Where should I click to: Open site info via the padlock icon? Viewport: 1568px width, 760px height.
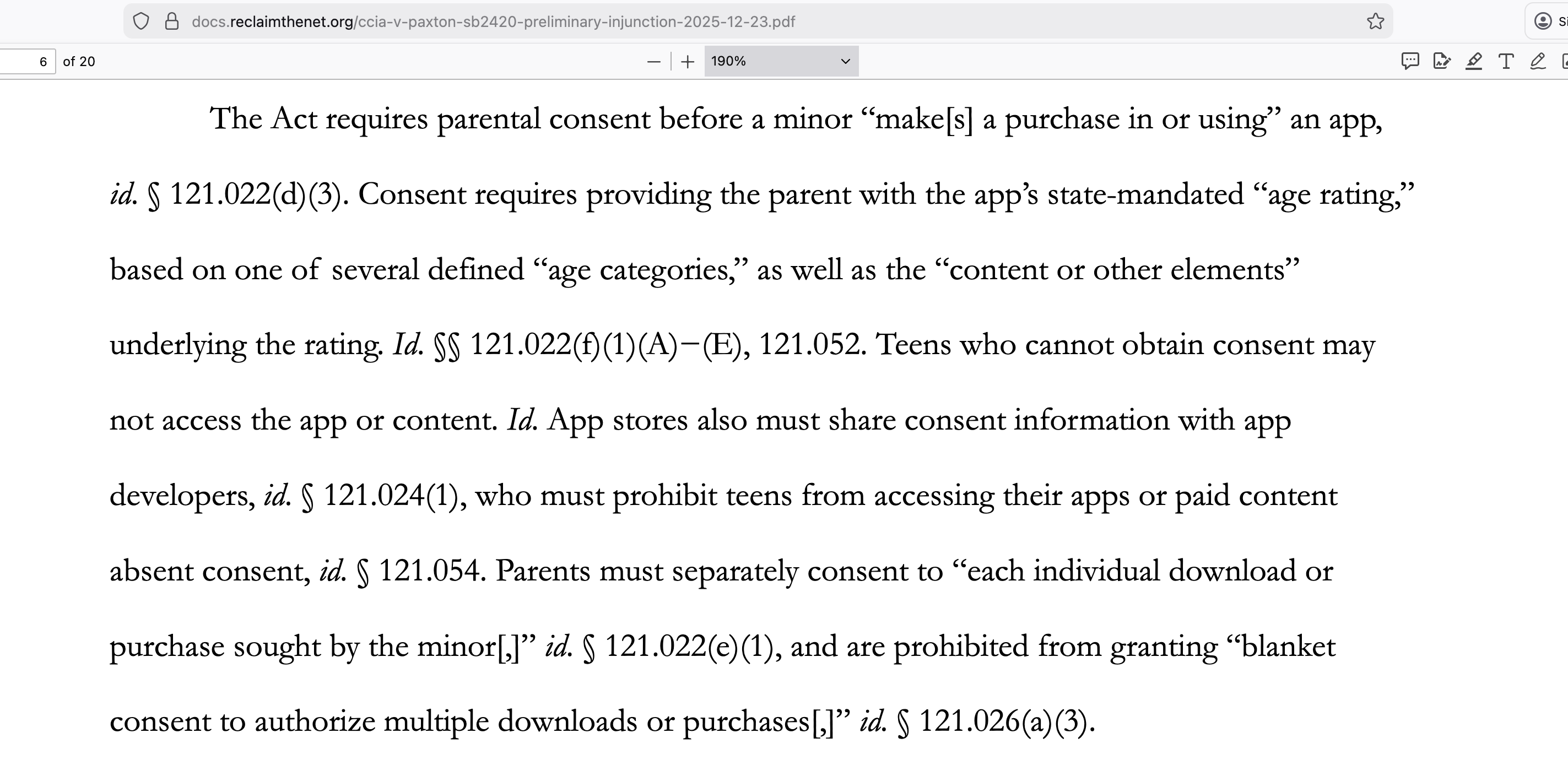[172, 22]
